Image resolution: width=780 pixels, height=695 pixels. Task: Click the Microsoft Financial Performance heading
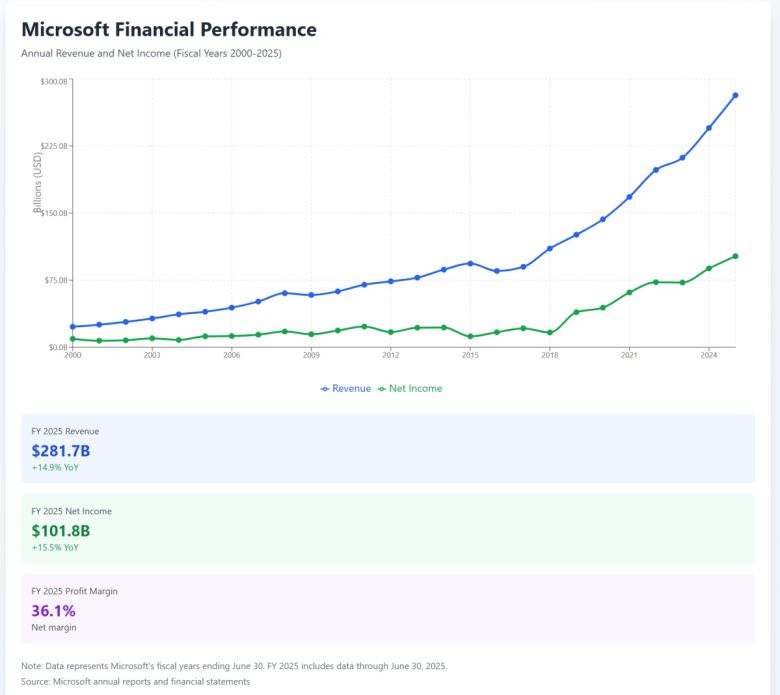click(x=169, y=30)
